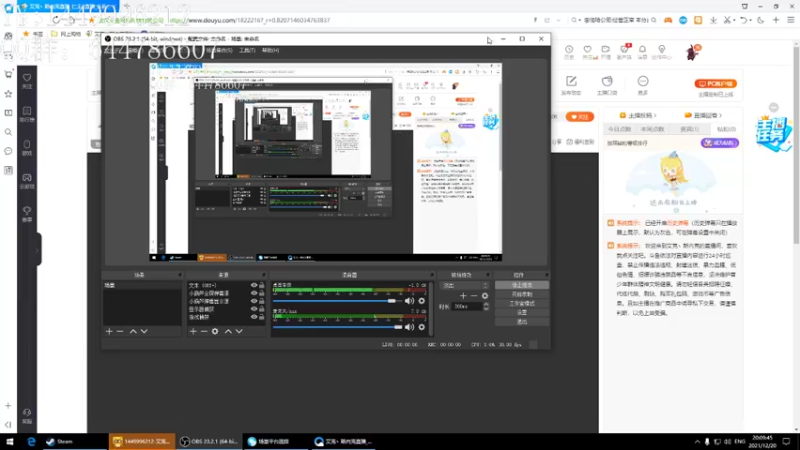
Task: Open scene transition type dropdown
Action: (x=465, y=286)
